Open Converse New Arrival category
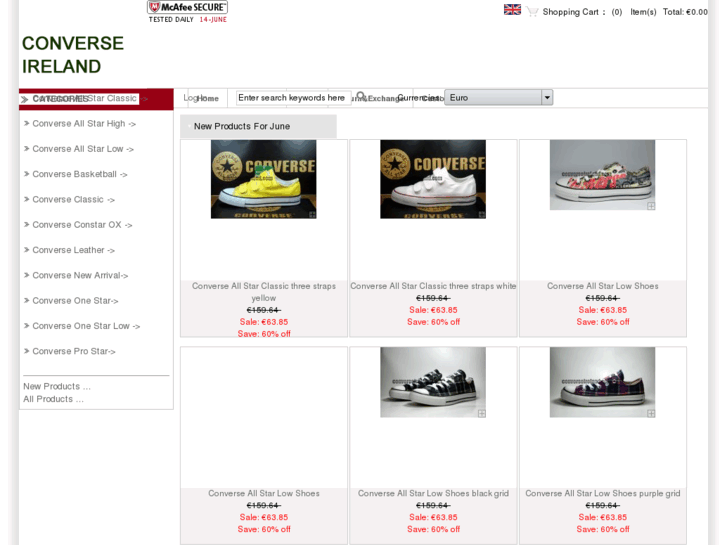The width and height of the screenshot is (727, 545). (80, 276)
